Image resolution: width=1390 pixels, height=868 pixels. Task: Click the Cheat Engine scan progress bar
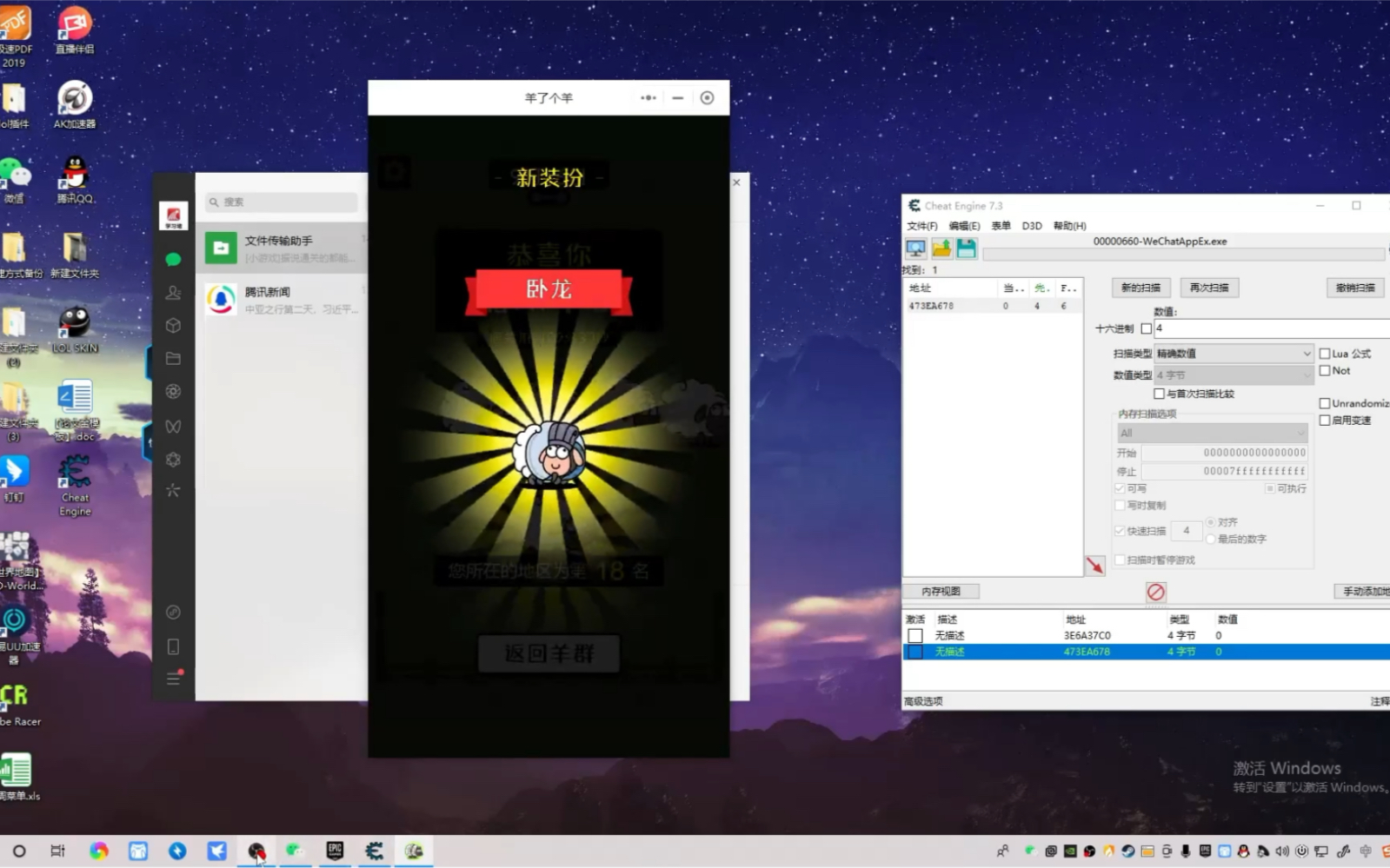point(1183,255)
